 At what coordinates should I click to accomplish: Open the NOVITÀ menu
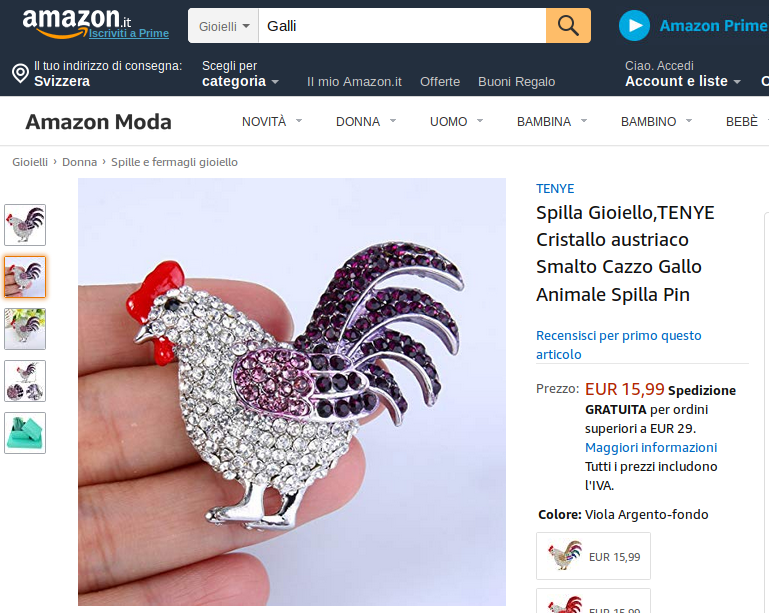coord(272,122)
